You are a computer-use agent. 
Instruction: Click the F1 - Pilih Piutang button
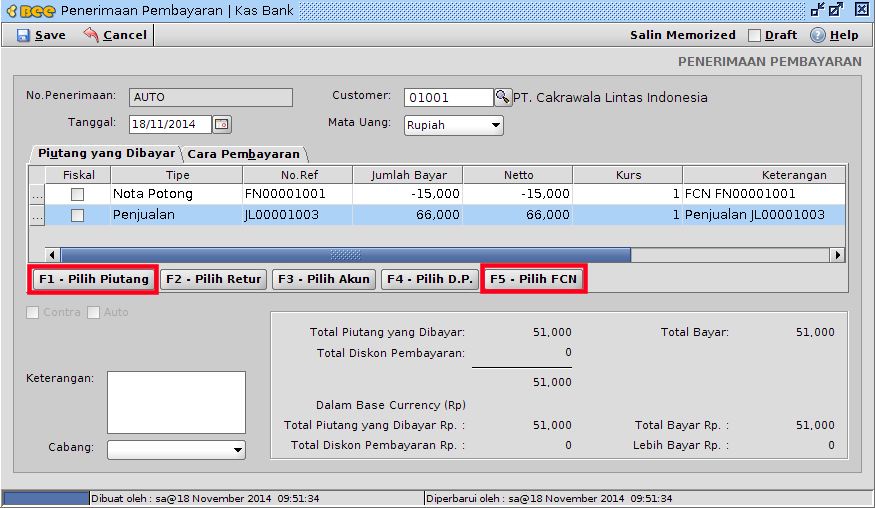pos(94,279)
